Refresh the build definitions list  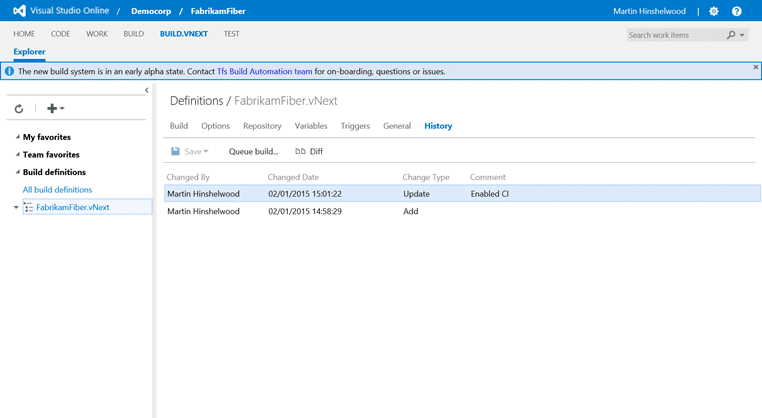[x=19, y=108]
